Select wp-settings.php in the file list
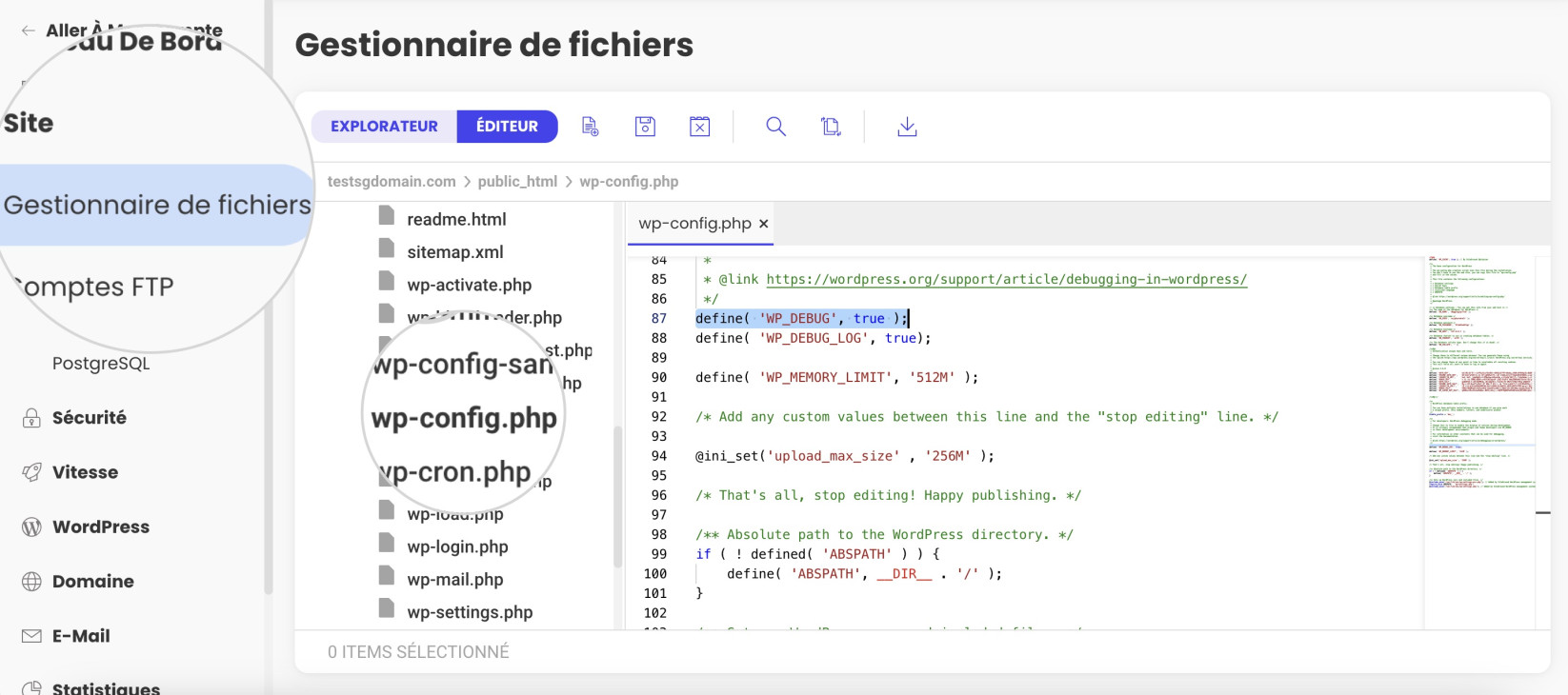 pos(470,612)
